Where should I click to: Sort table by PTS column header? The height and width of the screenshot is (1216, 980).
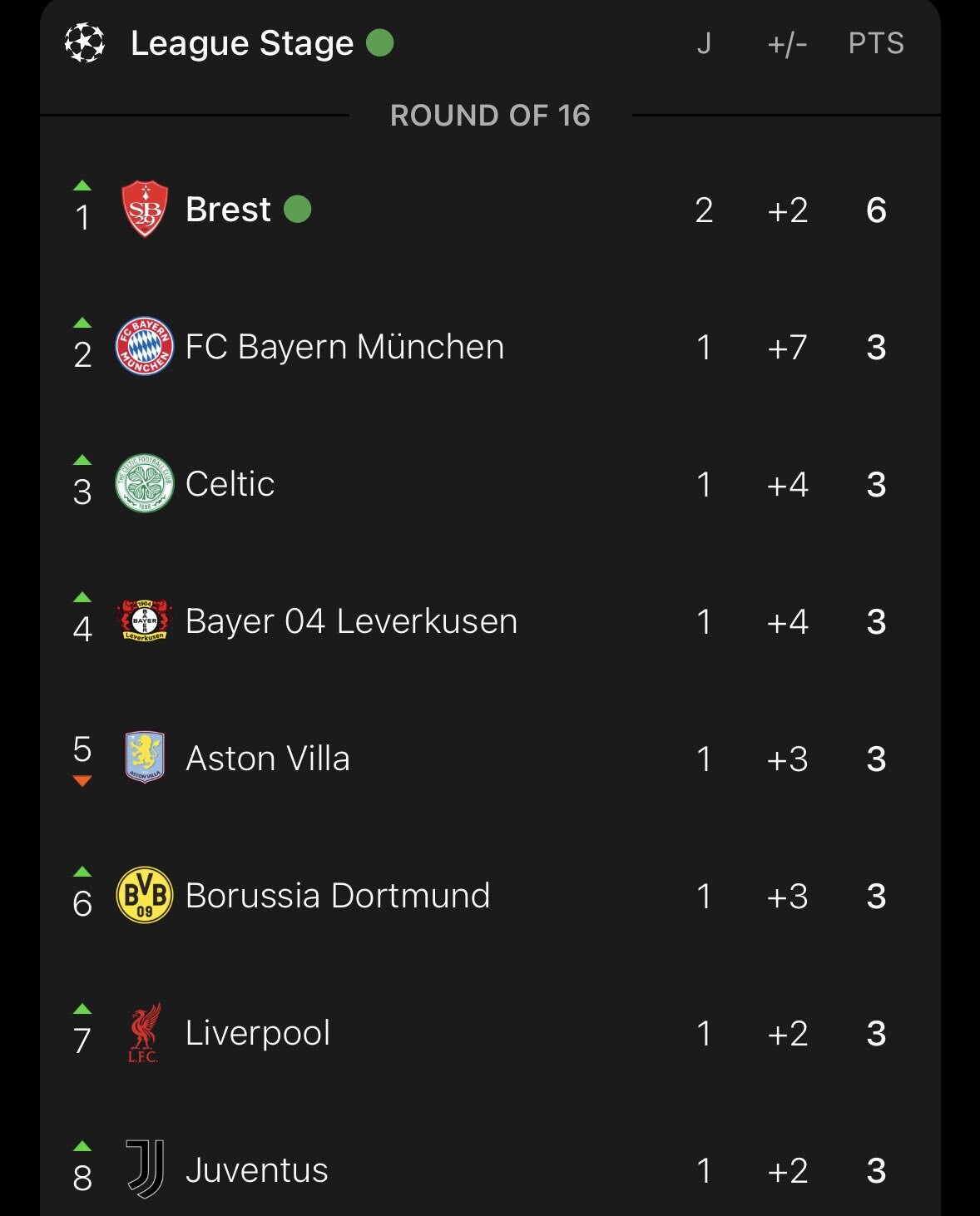876,43
